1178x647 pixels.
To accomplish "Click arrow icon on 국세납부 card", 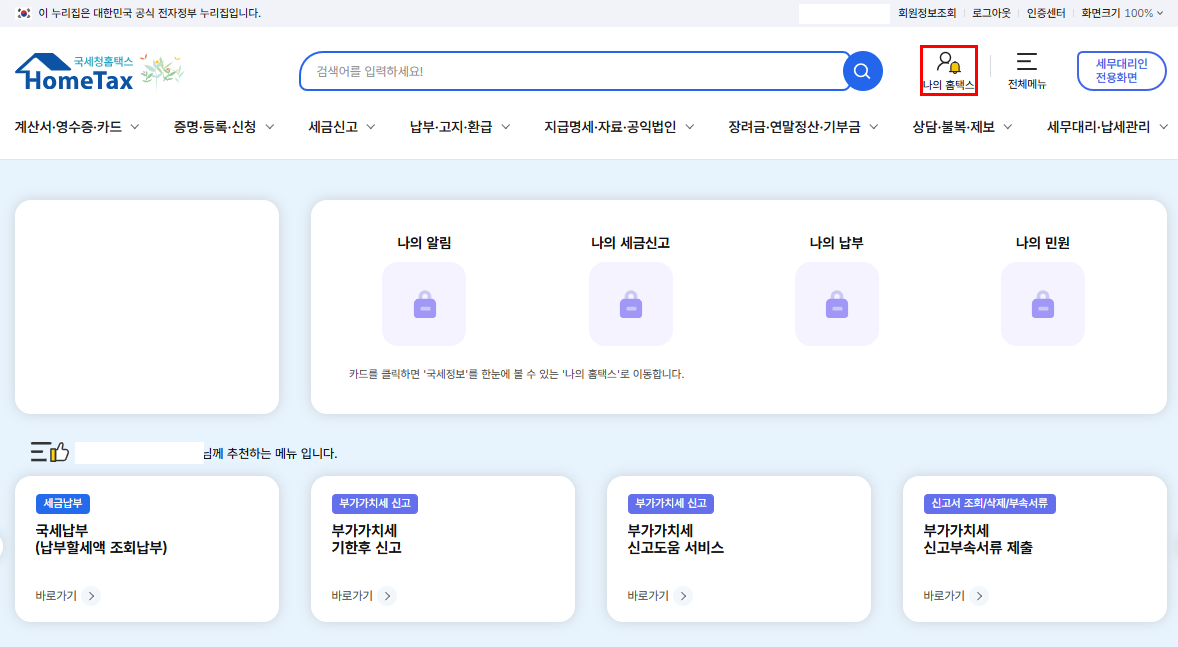I will (91, 596).
